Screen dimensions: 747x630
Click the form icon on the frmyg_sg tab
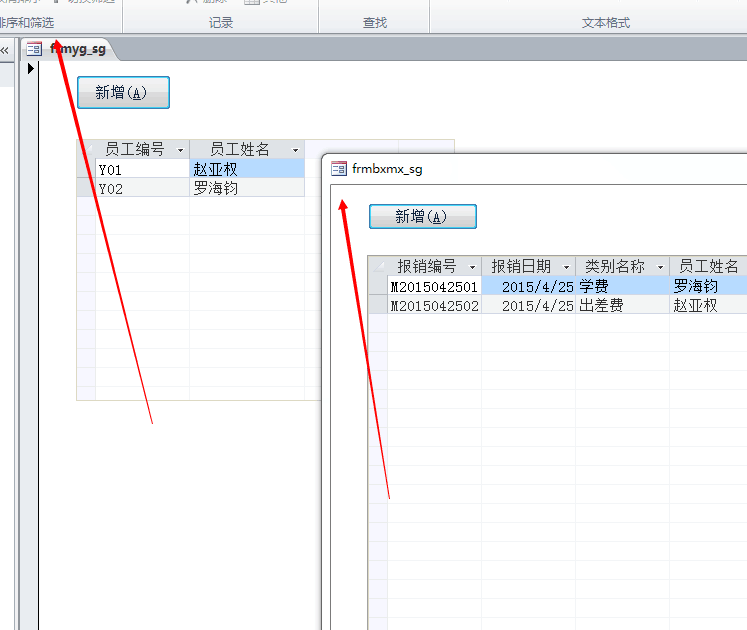34,48
